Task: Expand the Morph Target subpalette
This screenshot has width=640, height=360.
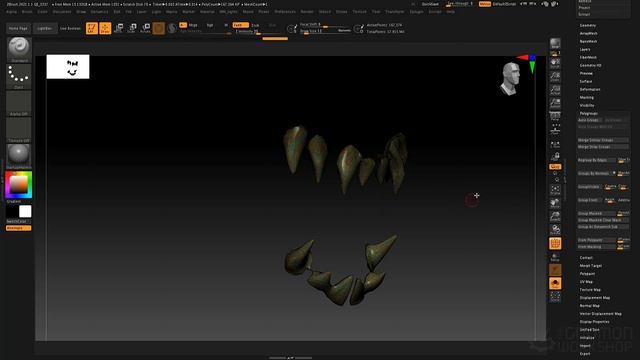Action: (x=591, y=266)
